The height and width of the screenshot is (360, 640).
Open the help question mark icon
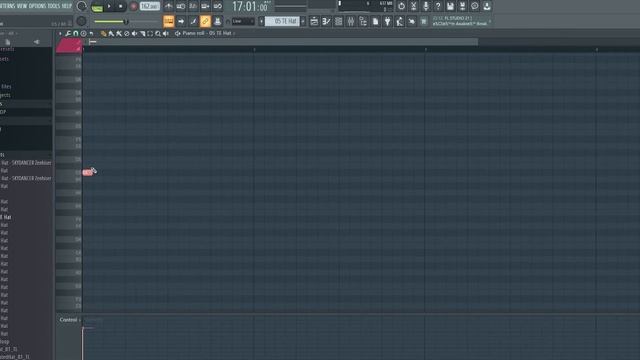pyautogui.click(x=438, y=6)
